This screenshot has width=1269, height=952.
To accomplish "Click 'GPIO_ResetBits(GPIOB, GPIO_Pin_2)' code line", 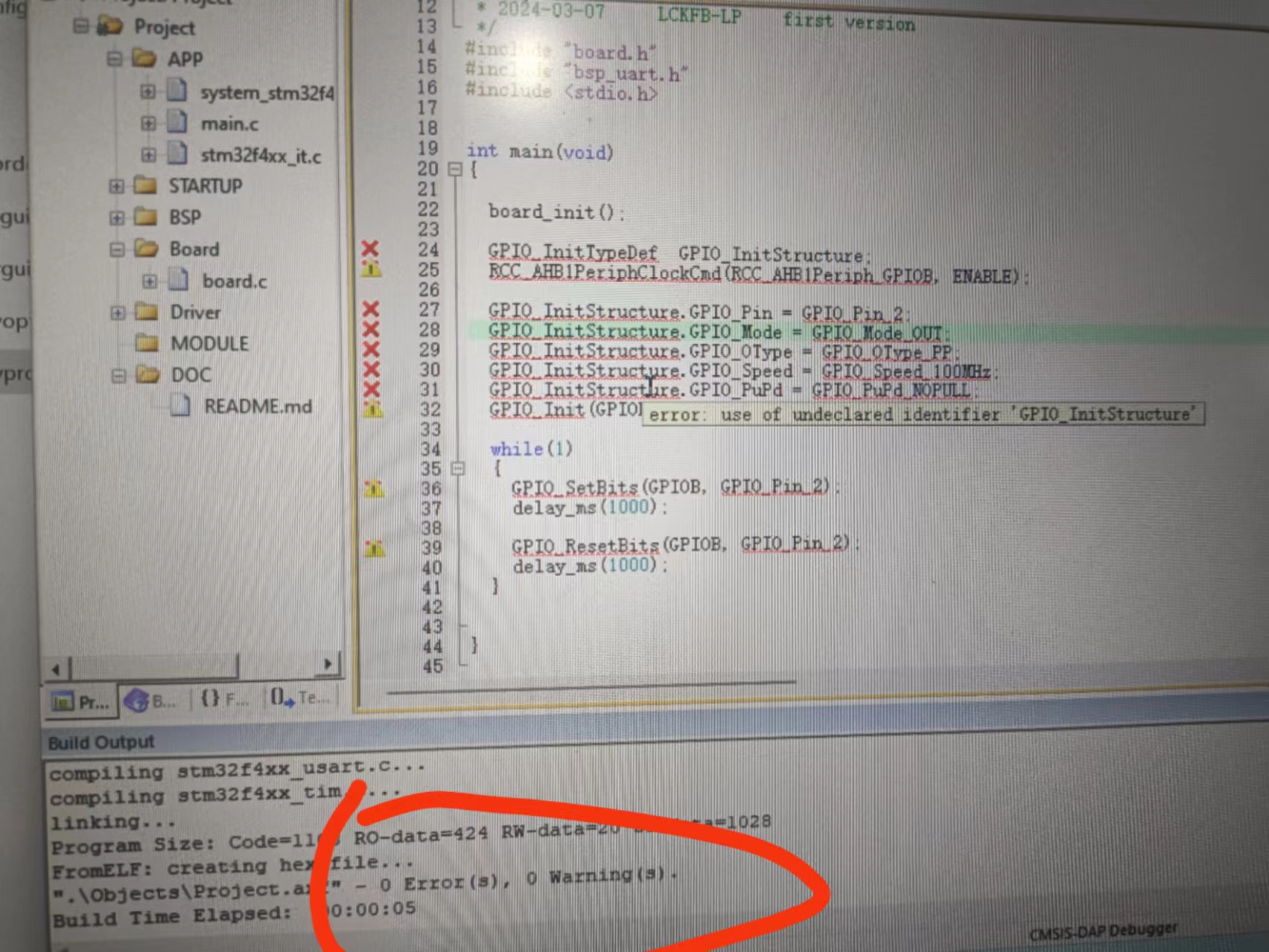I will 685,545.
